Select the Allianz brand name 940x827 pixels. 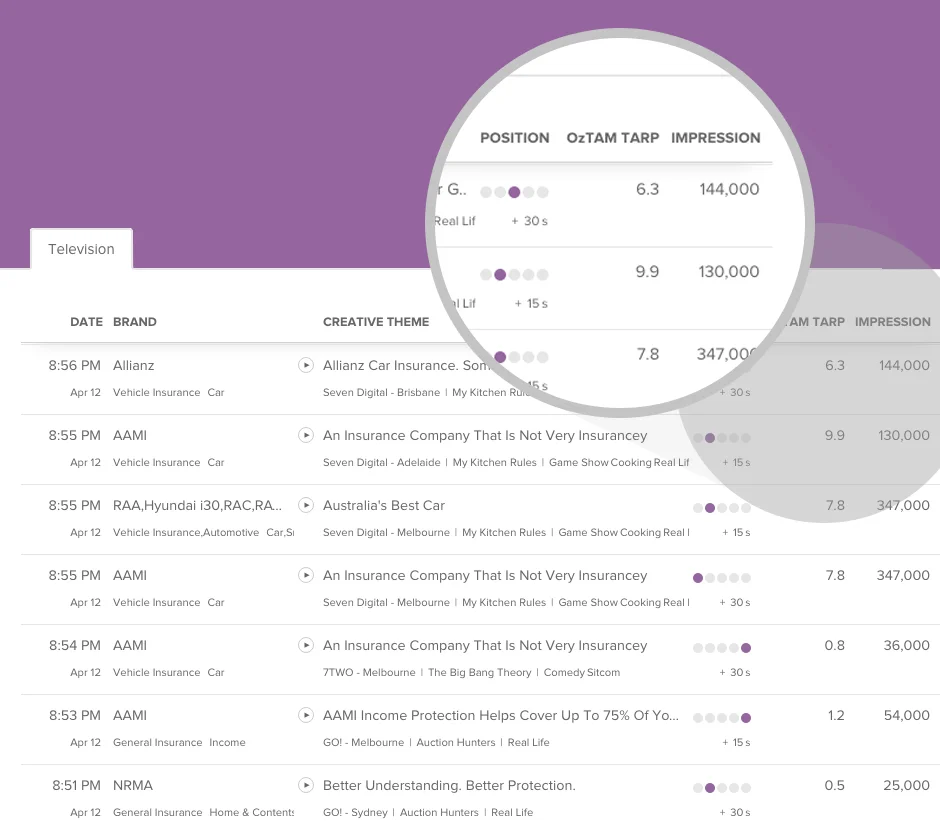tap(134, 366)
